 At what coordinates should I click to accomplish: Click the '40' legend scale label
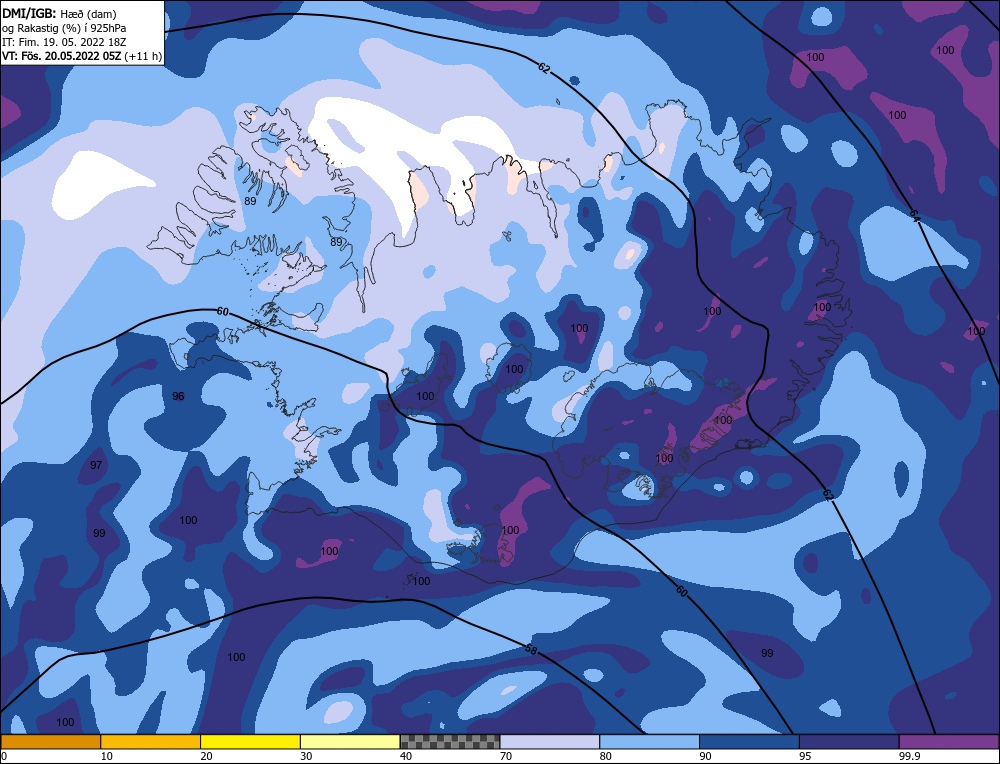tap(406, 756)
